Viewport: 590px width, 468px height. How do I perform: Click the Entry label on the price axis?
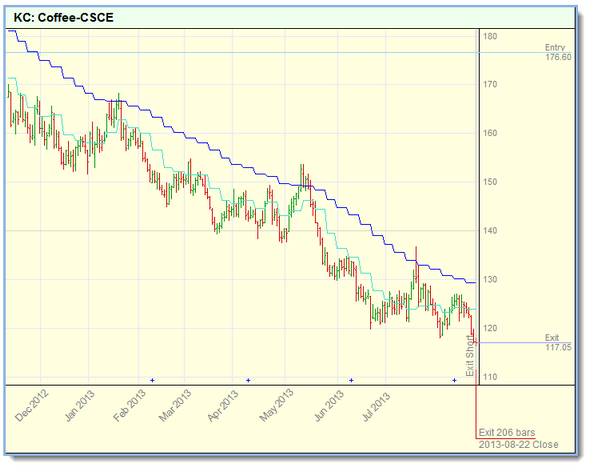(555, 47)
